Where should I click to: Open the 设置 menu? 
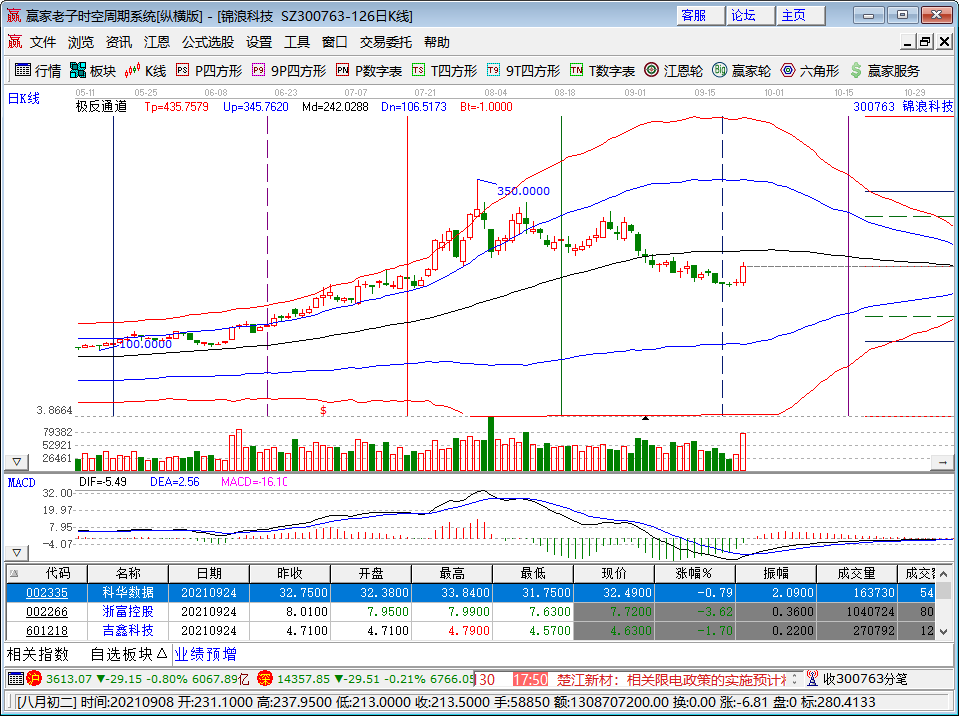pyautogui.click(x=259, y=42)
